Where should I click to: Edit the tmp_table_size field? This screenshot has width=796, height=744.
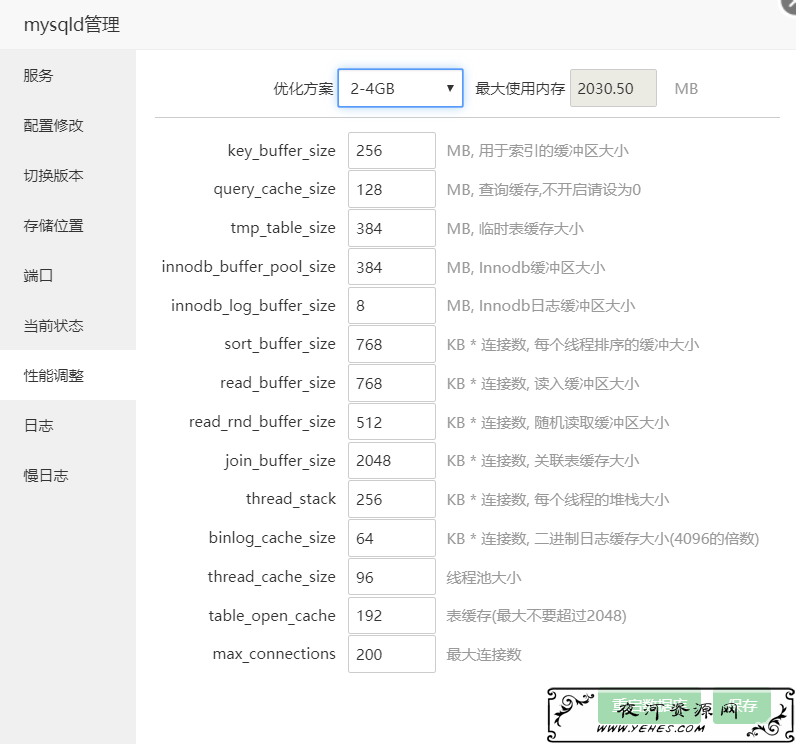392,228
